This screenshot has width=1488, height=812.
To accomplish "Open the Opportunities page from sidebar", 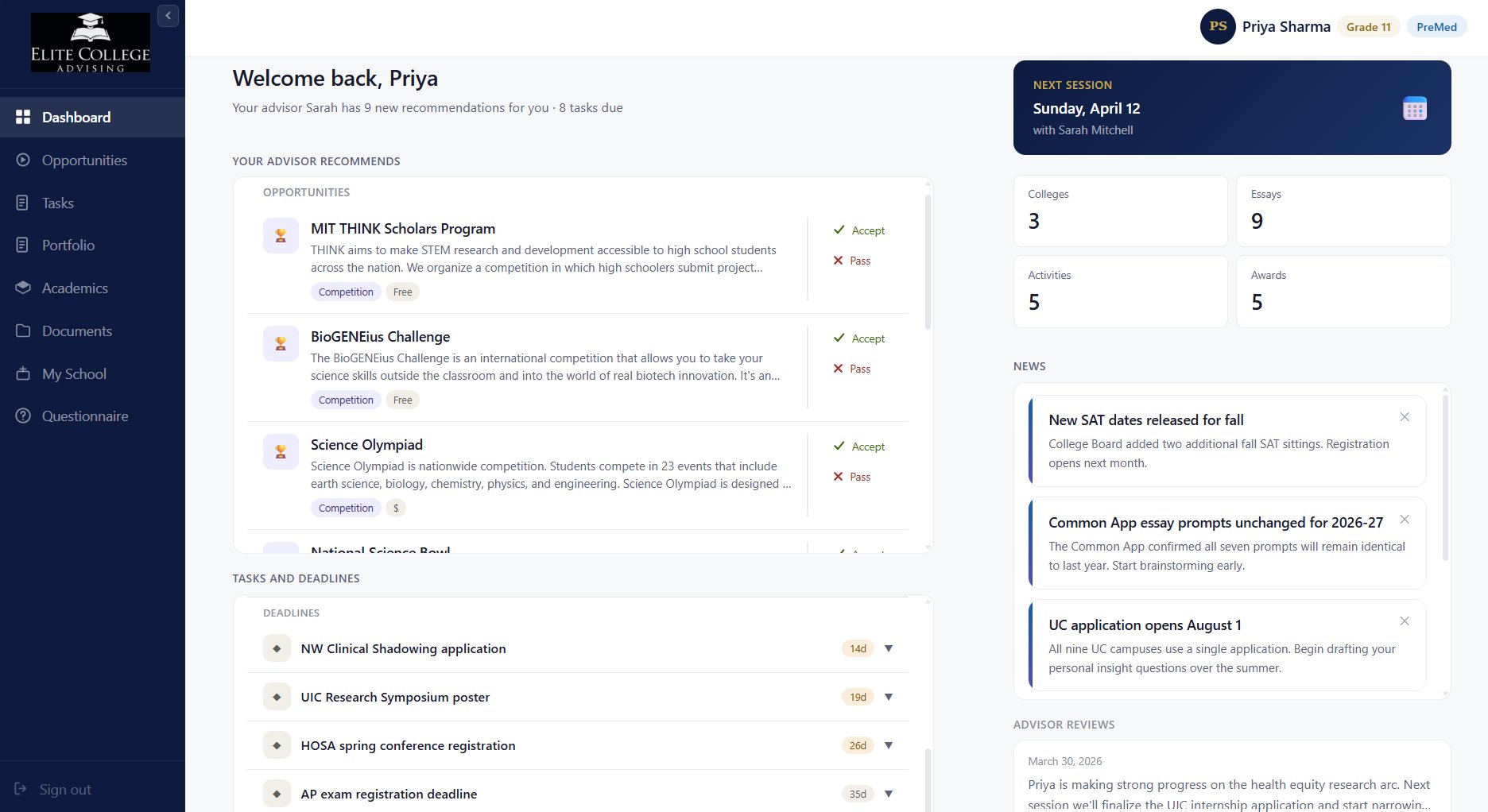I will tap(84, 160).
